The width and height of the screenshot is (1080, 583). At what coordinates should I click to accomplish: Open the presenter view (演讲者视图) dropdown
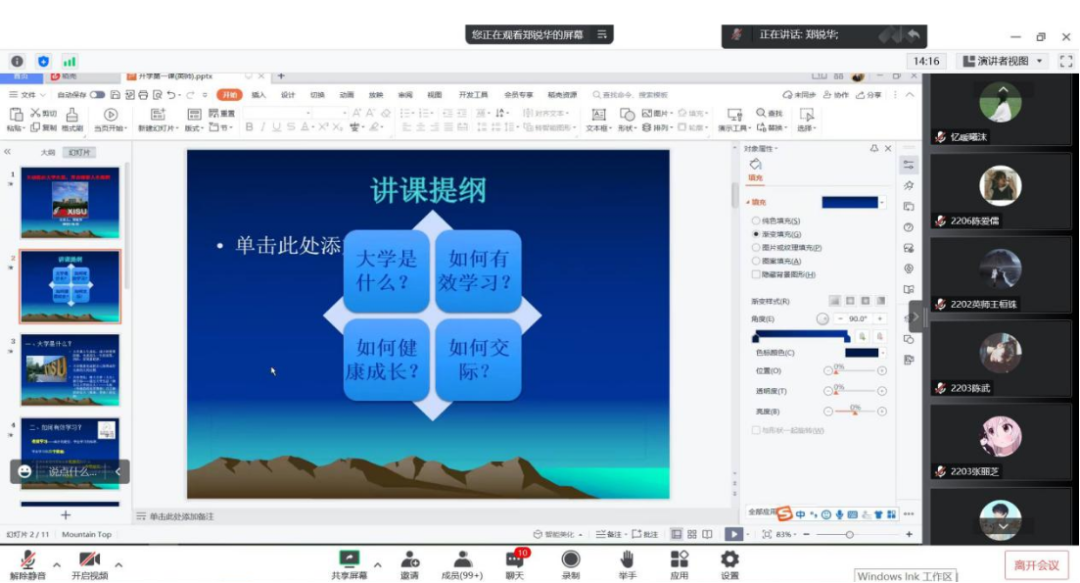tap(1003, 61)
